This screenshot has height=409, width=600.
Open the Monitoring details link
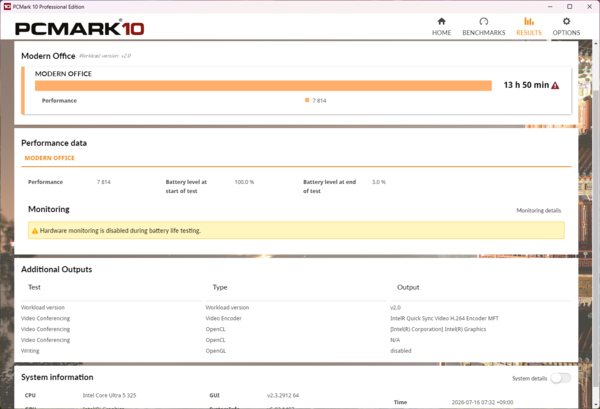pyautogui.click(x=538, y=210)
